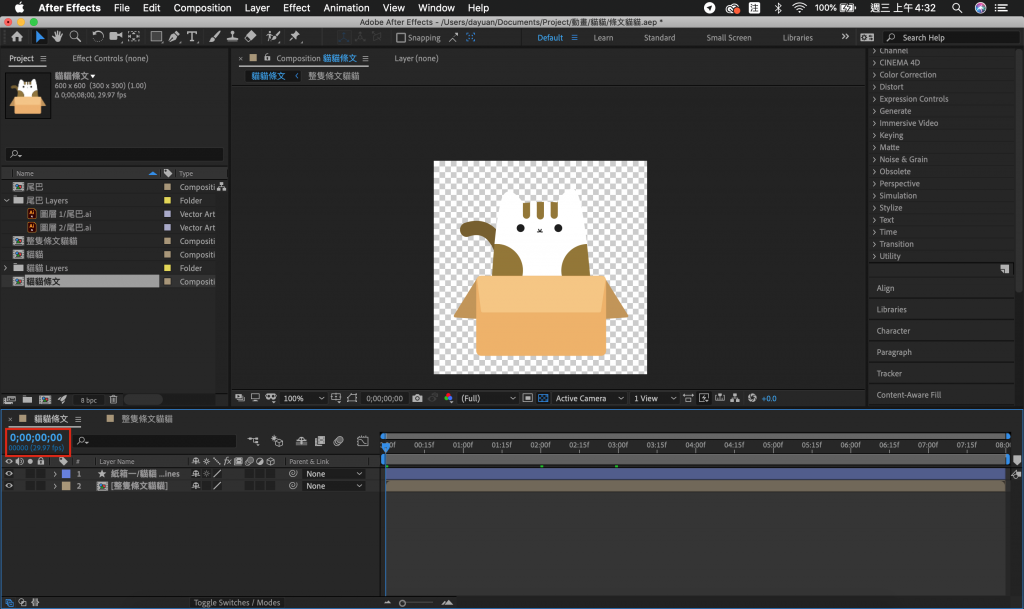The height and width of the screenshot is (609, 1024).
Task: Open the Active Camera dropdown
Action: coord(587,398)
